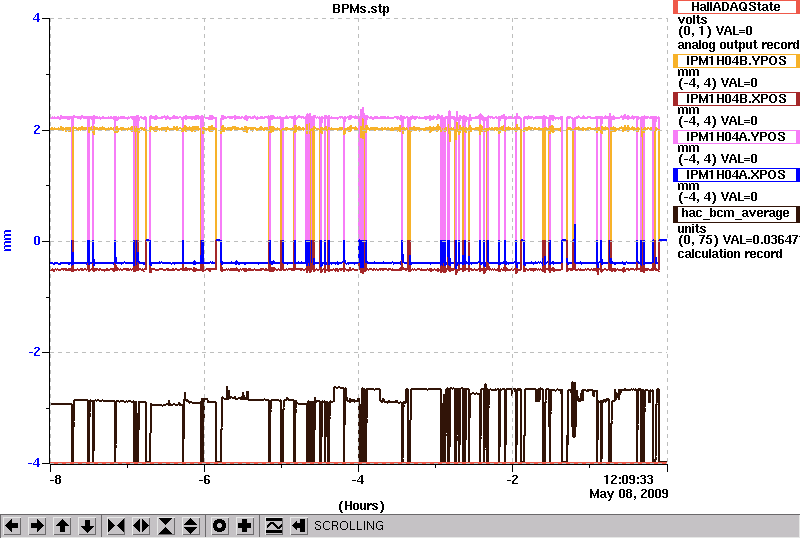
Task: Select the HallADAQState legend entry
Action: (736, 7)
